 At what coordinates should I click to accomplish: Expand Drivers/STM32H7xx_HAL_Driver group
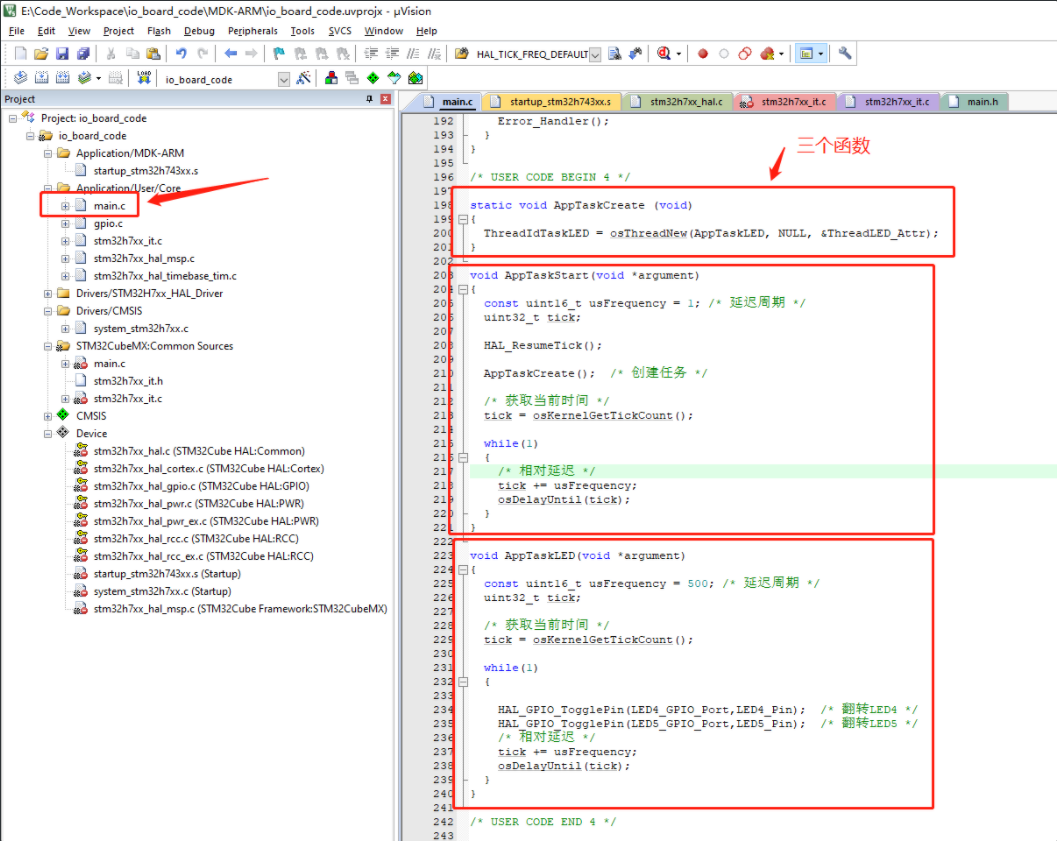pos(47,292)
